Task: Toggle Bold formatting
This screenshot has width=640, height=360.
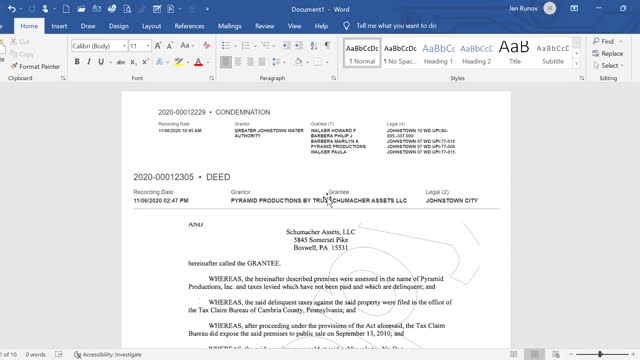Action: click(77, 62)
